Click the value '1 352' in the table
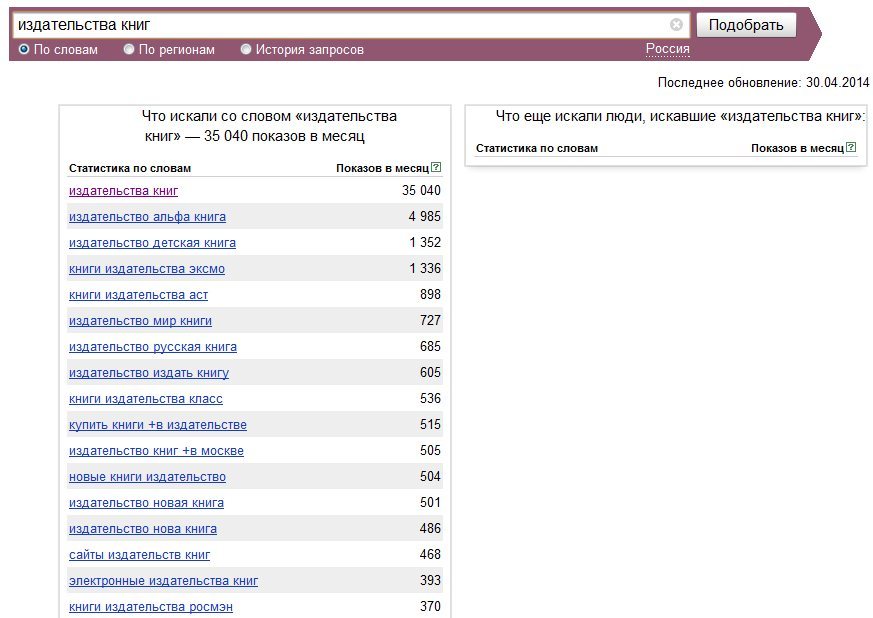The width and height of the screenshot is (873, 618). coord(425,242)
